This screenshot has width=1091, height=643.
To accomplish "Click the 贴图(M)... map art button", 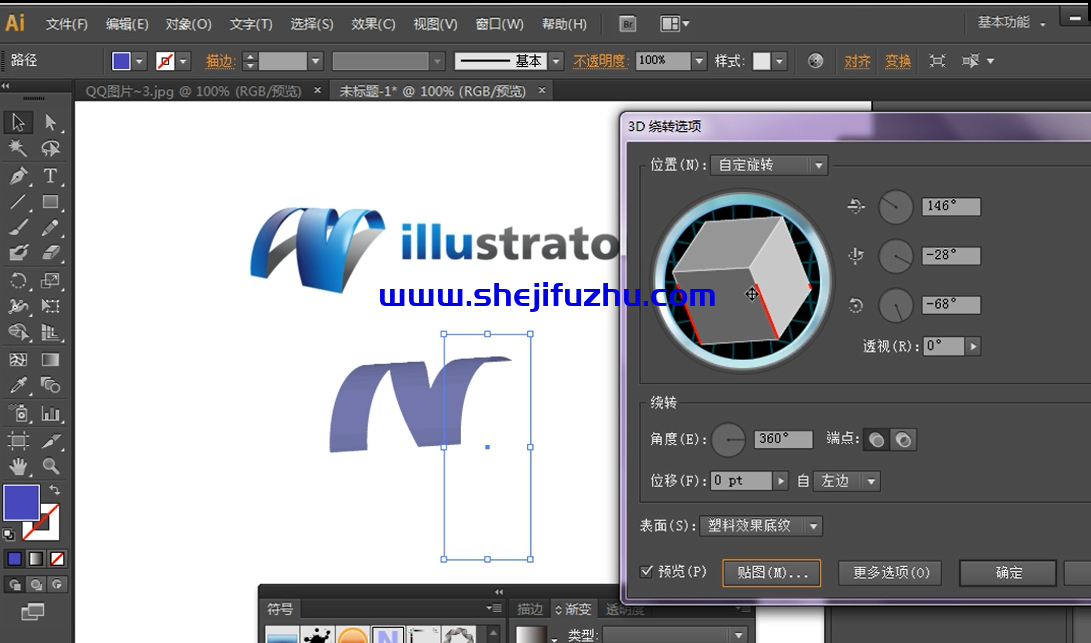I will [x=772, y=573].
